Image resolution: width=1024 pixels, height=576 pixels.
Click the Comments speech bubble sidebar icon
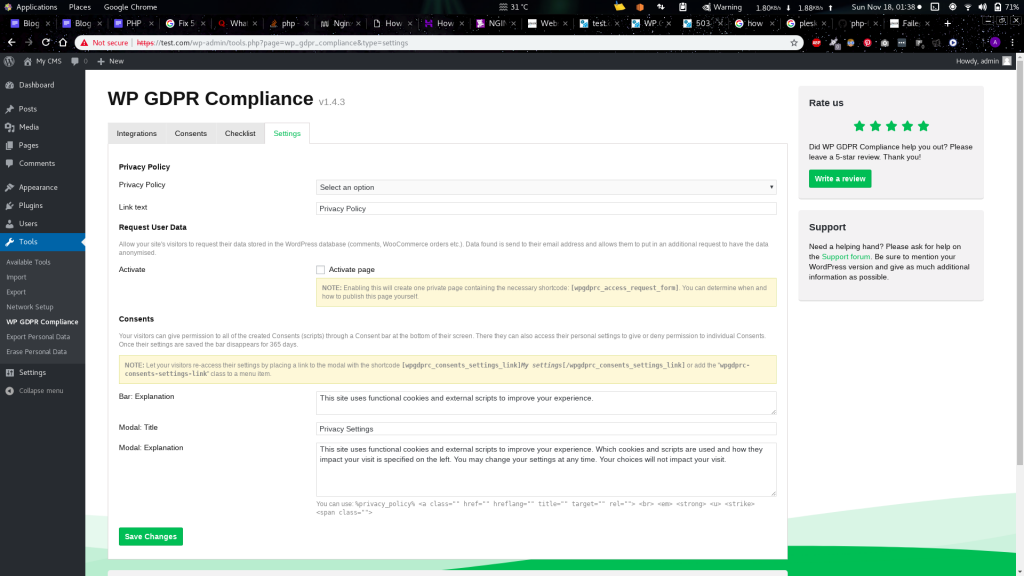10,163
